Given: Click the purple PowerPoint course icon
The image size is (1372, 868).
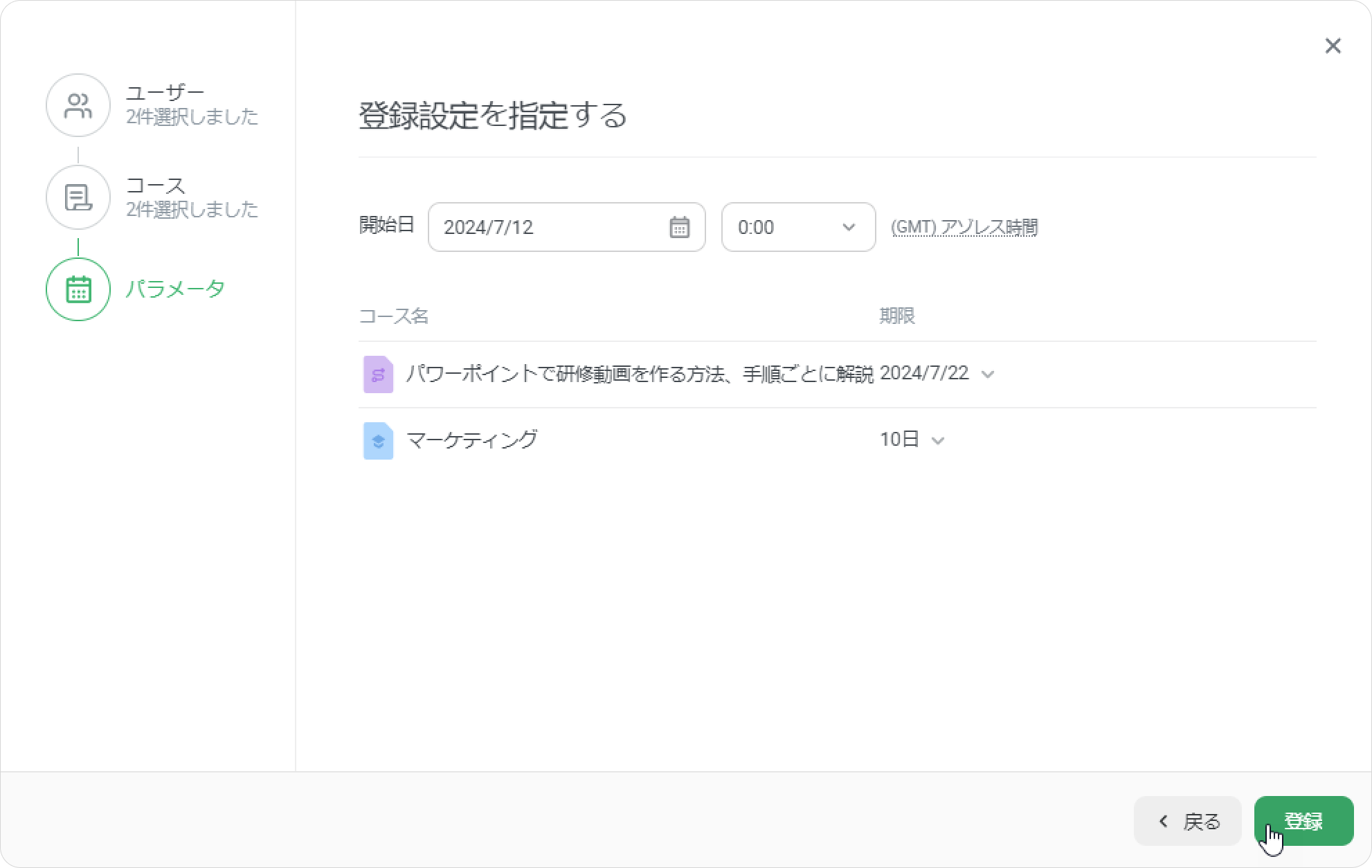Looking at the screenshot, I should click(378, 374).
